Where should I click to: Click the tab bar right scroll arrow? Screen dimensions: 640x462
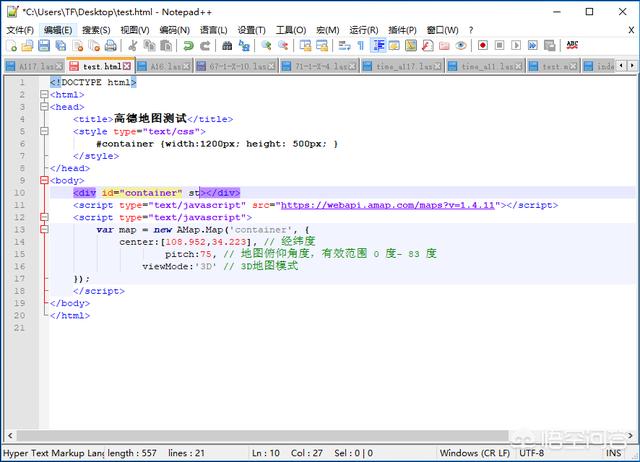click(632, 66)
